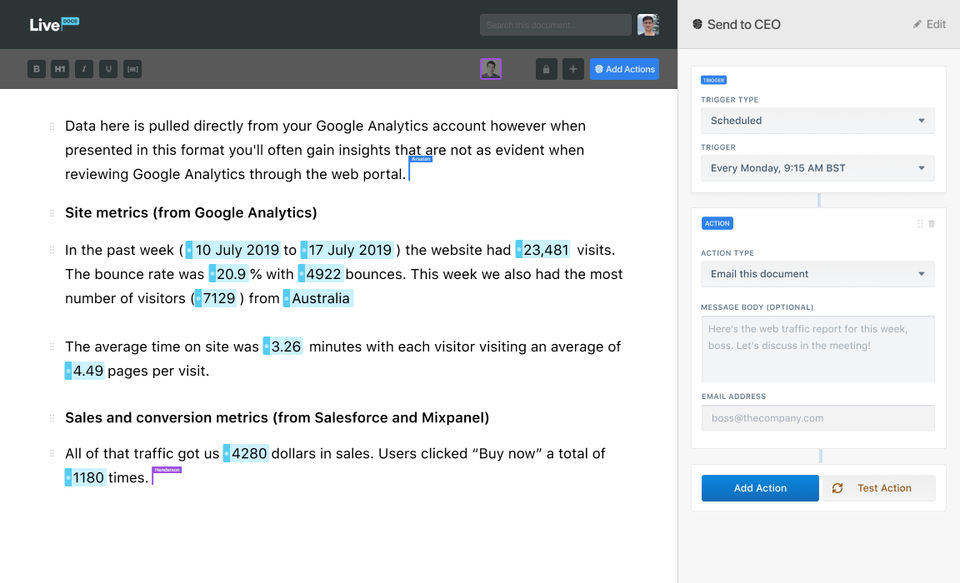The height and width of the screenshot is (583, 960).
Task: Open the Trigger Type dropdown showing Scheduled
Action: click(817, 121)
